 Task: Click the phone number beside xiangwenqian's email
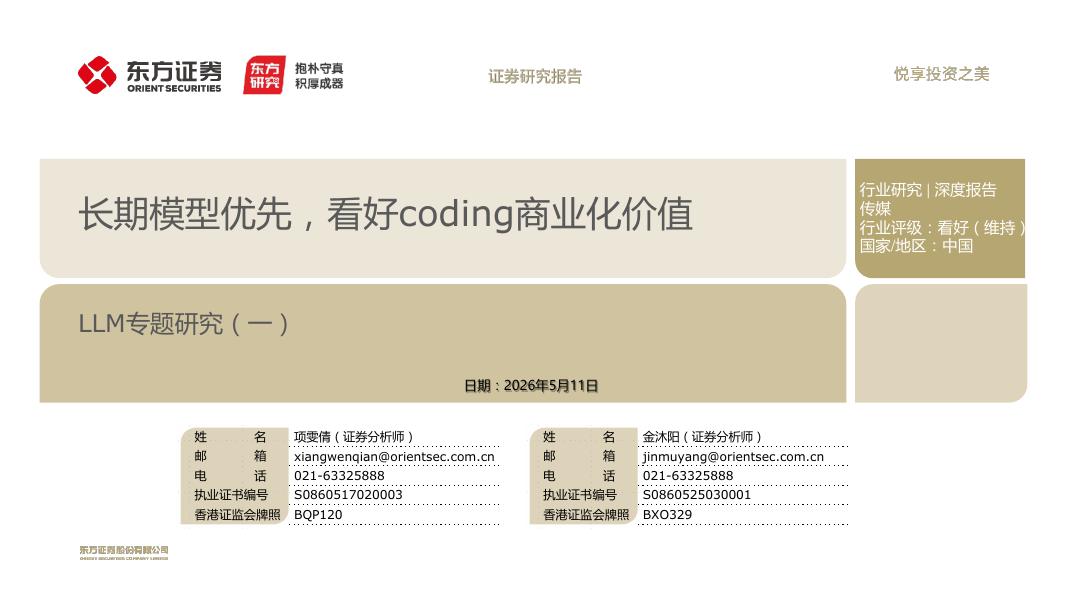(339, 476)
